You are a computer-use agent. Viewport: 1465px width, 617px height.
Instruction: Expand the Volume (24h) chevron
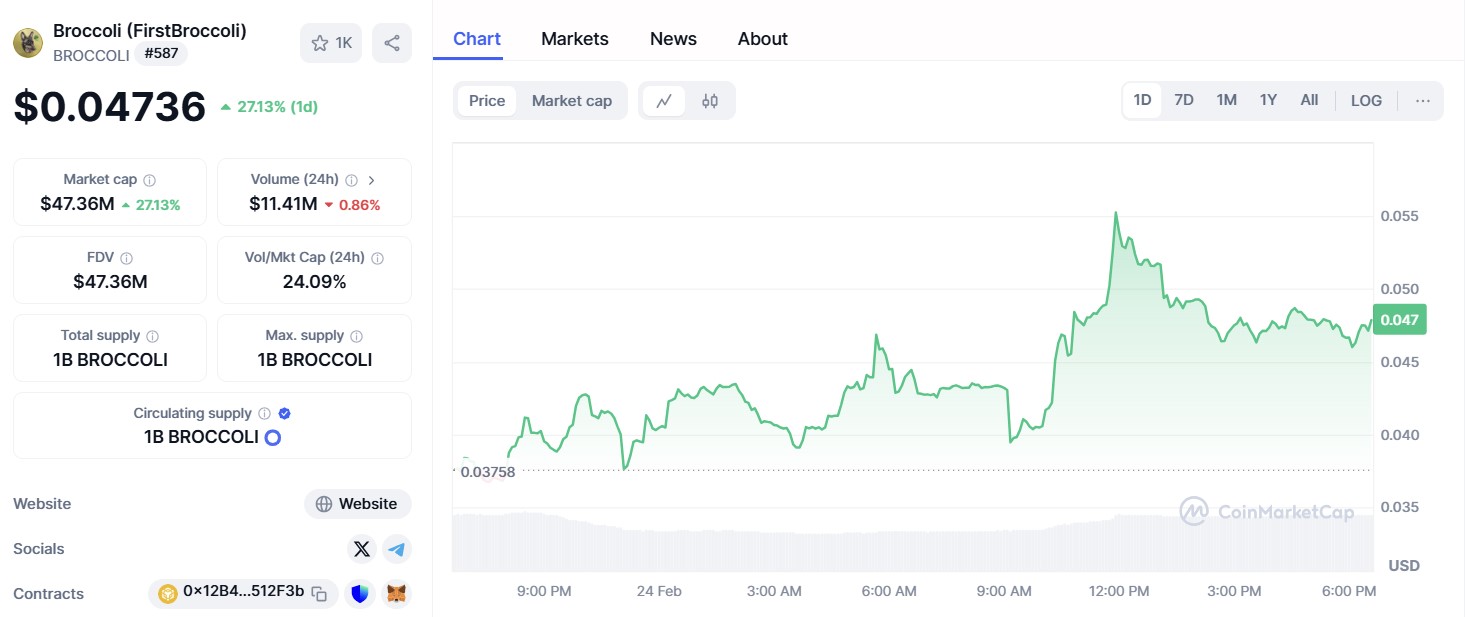pyautogui.click(x=372, y=180)
